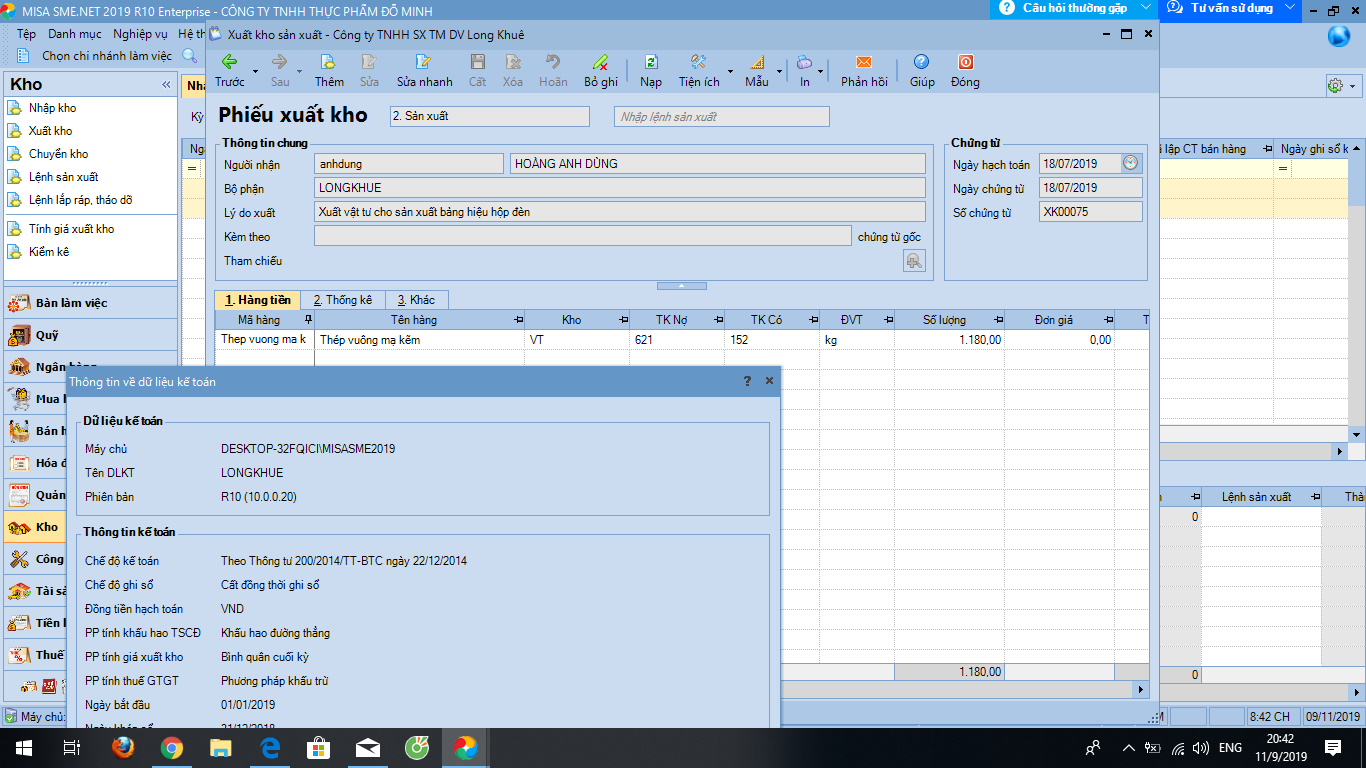Viewport: 1366px width, 768px height.
Task: Open Firefox from the Windows taskbar
Action: [x=123, y=748]
